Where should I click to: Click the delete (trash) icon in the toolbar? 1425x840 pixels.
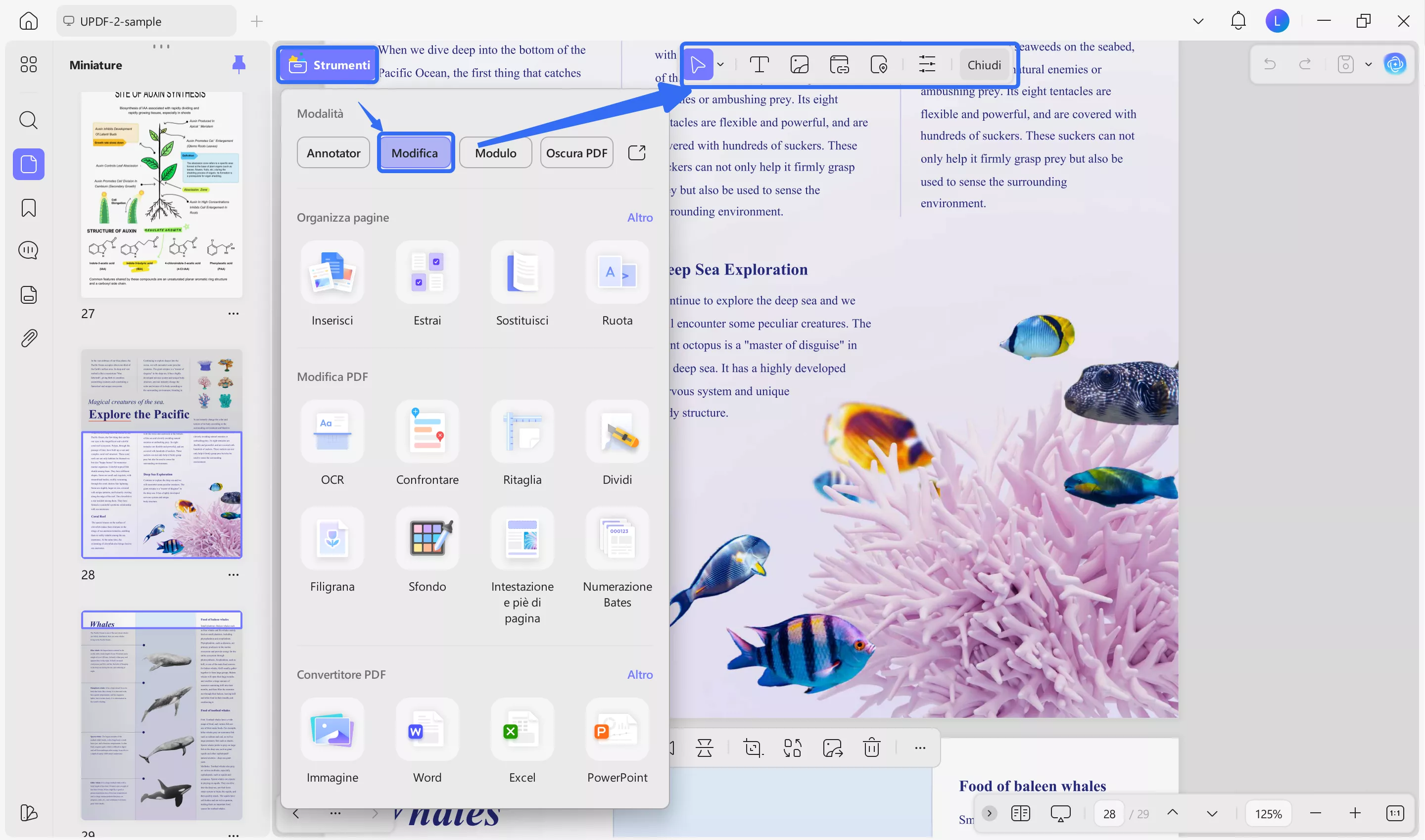(871, 747)
